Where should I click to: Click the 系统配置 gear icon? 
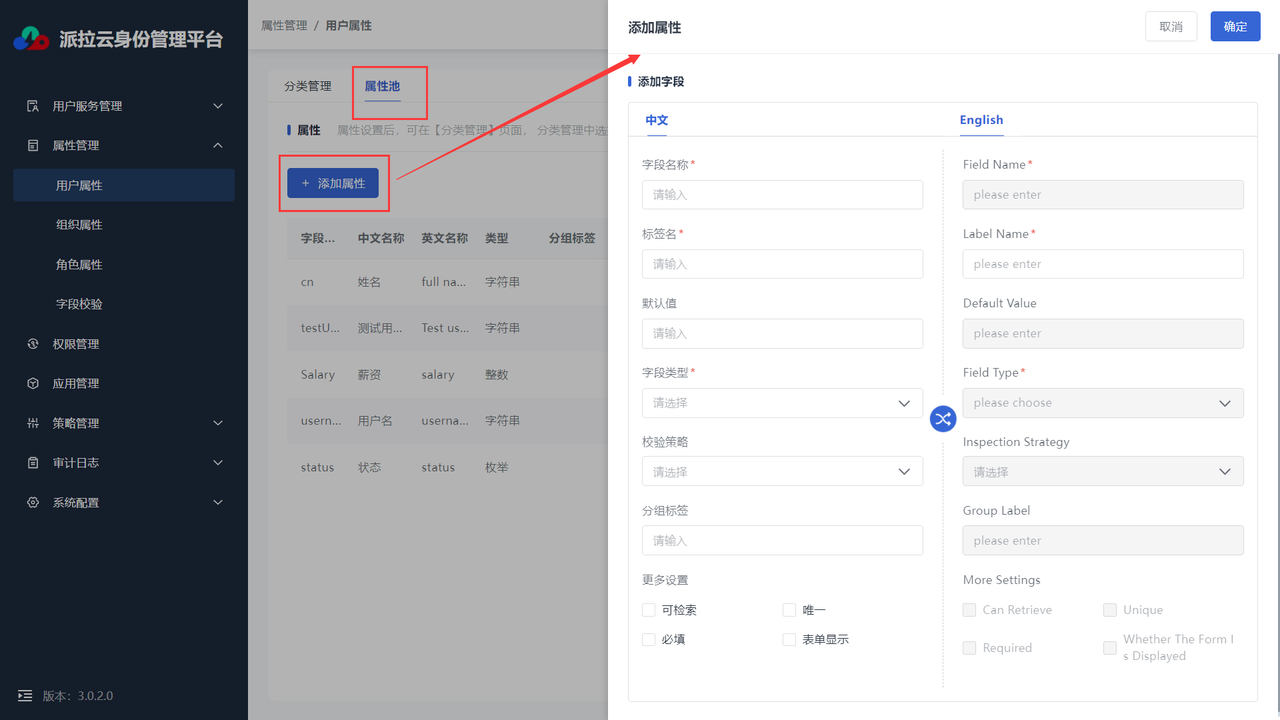tap(33, 502)
